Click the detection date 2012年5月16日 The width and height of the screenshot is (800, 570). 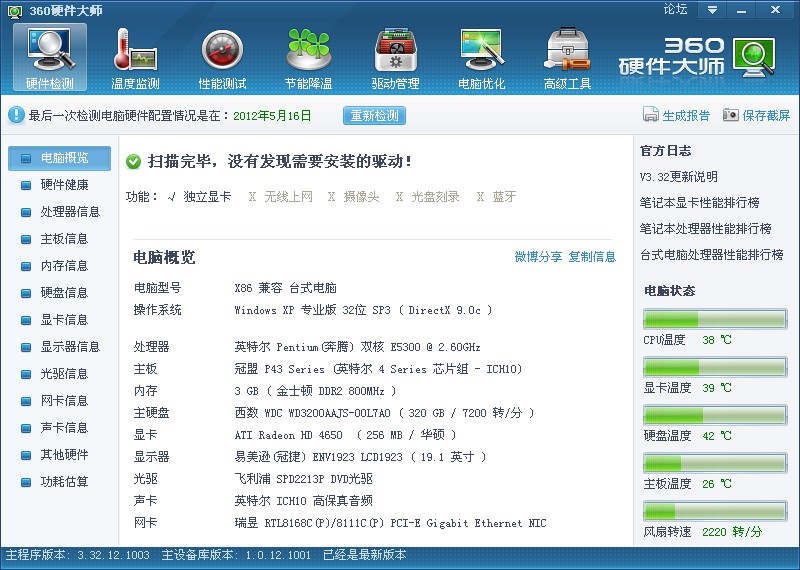(x=272, y=116)
